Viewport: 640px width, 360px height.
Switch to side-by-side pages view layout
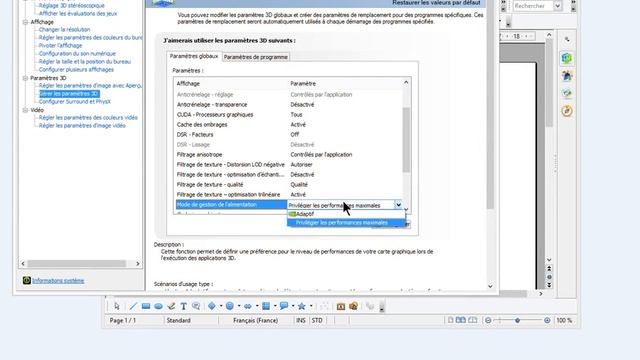461,320
